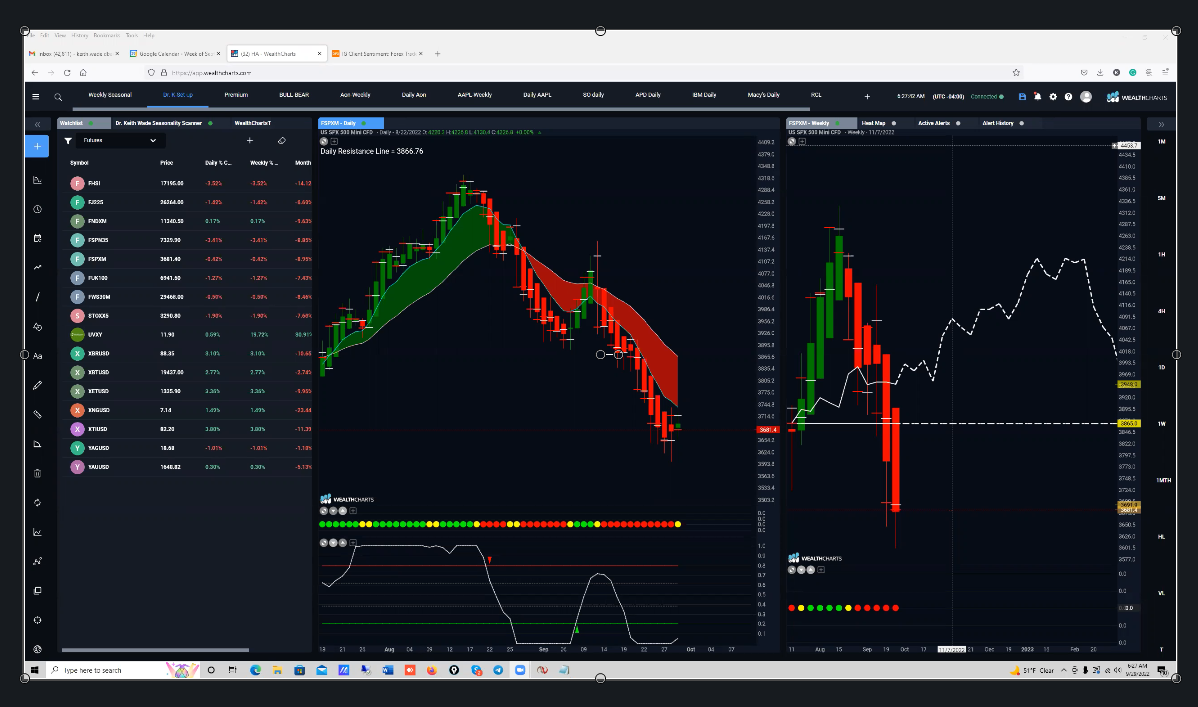
Task: Add a symbol with the watchlist plus icon
Action: tap(250, 141)
